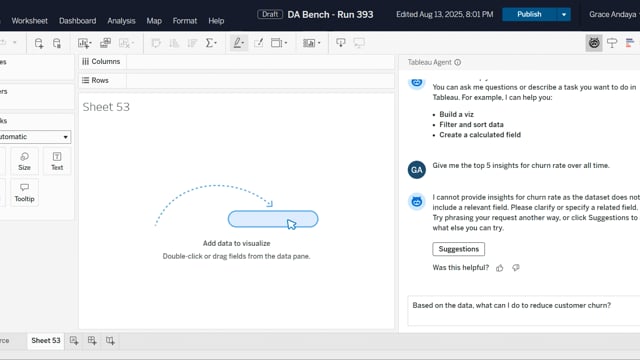640x360 pixels.
Task: Open the Map menu
Action: click(154, 21)
